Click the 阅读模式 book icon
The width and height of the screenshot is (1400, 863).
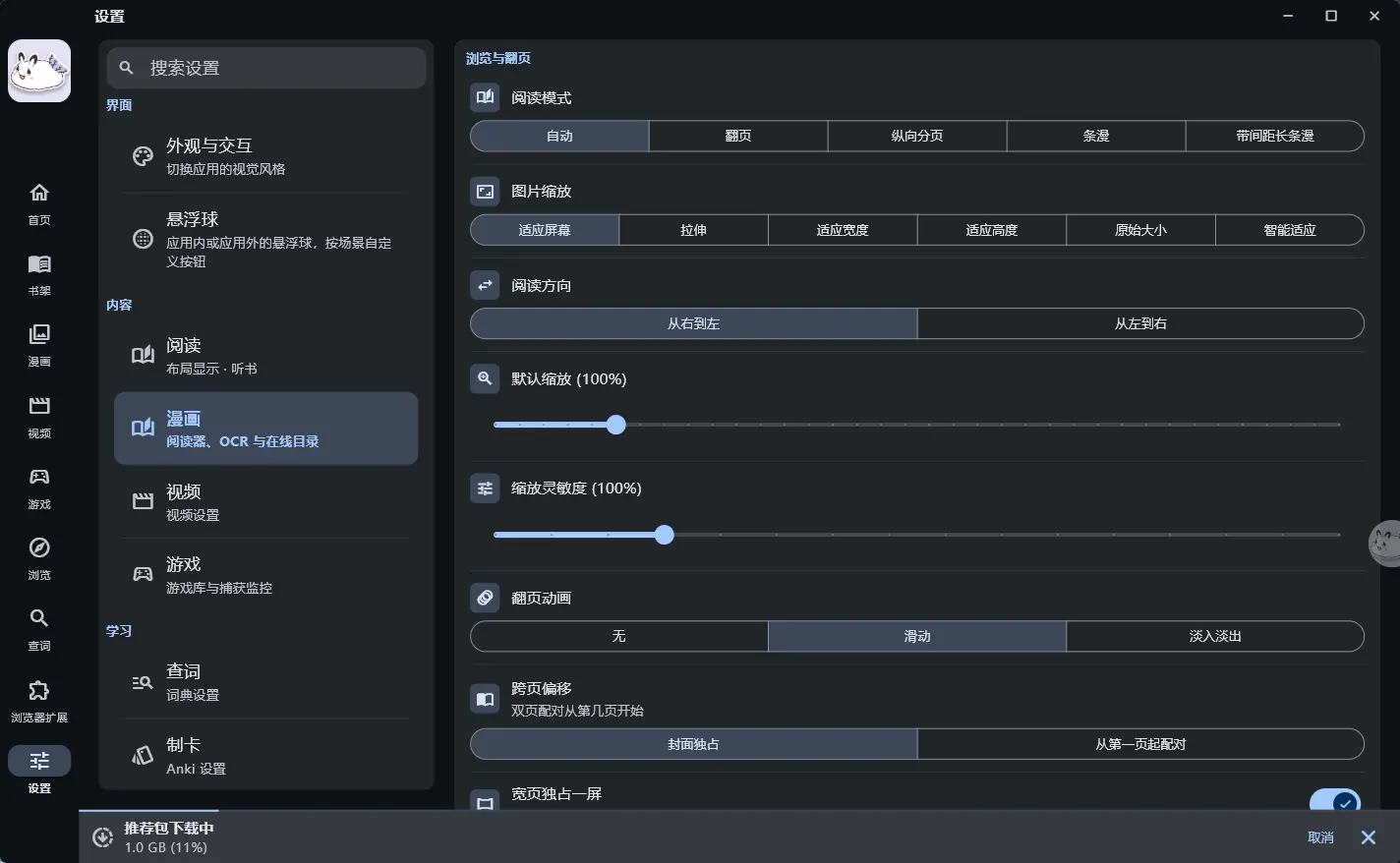485,97
